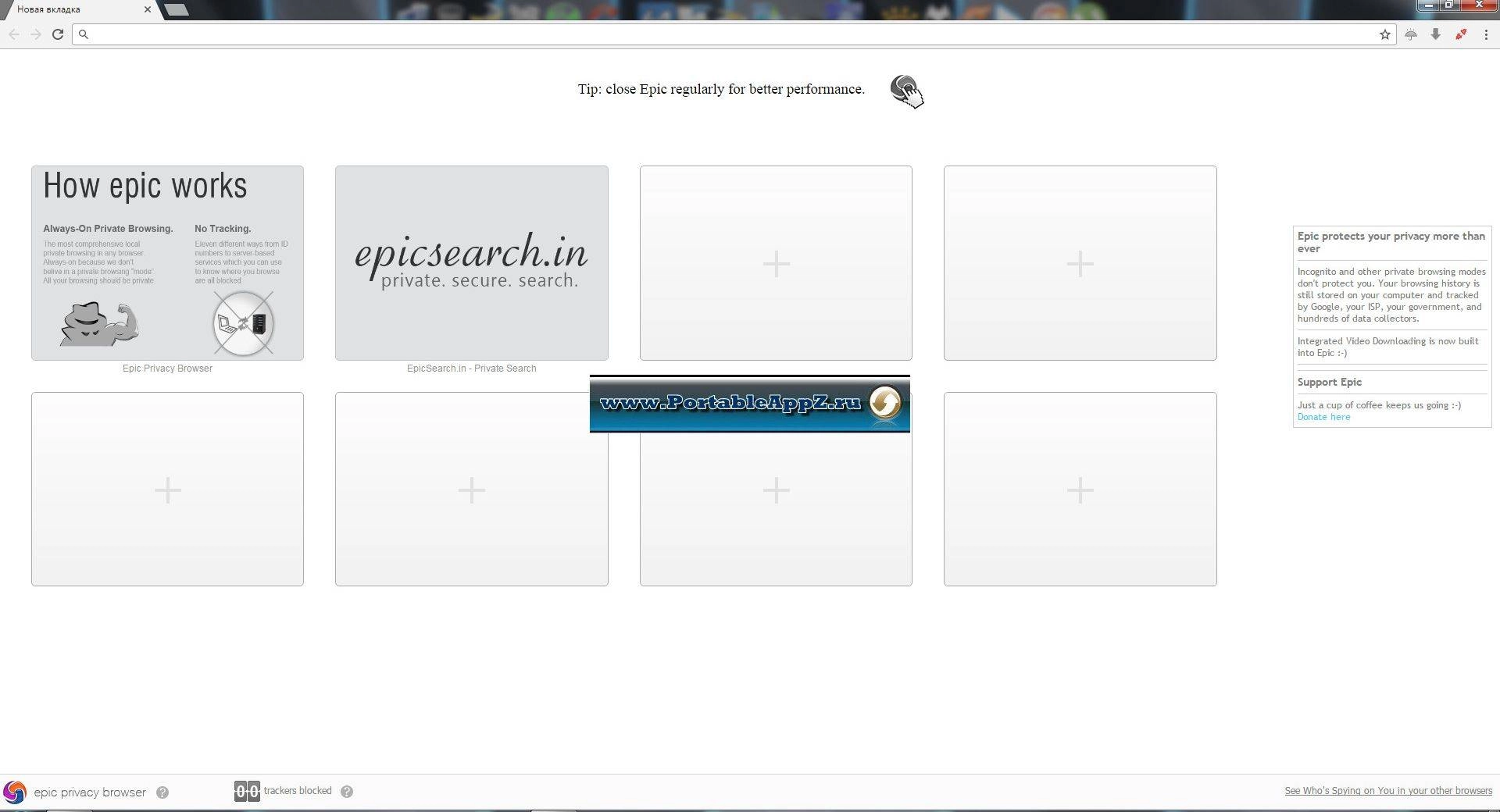Click the epic privacy browser label
Image resolution: width=1500 pixels, height=812 pixels.
coord(90,792)
